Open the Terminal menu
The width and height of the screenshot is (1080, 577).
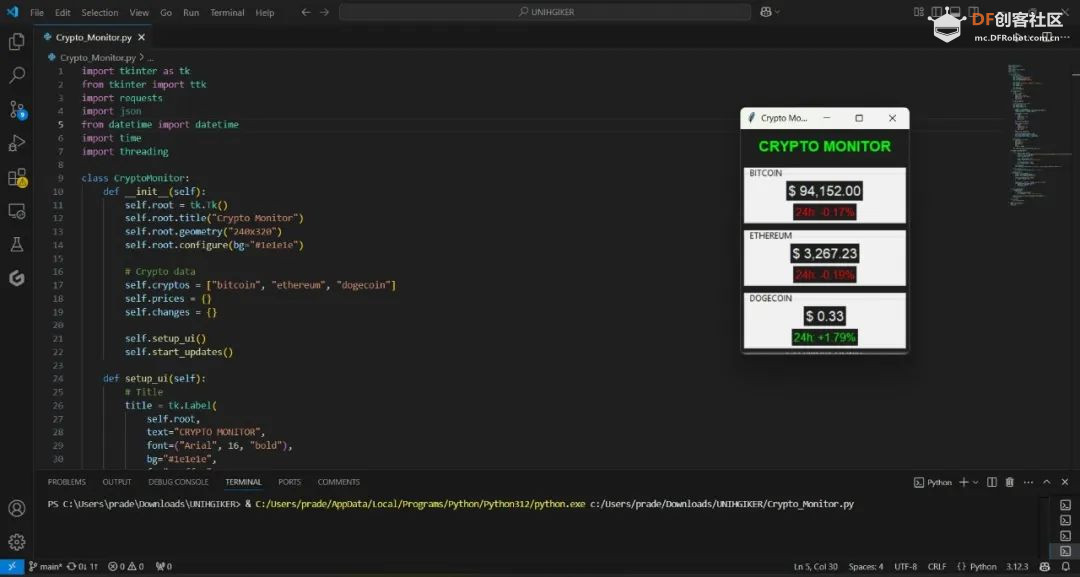point(227,12)
